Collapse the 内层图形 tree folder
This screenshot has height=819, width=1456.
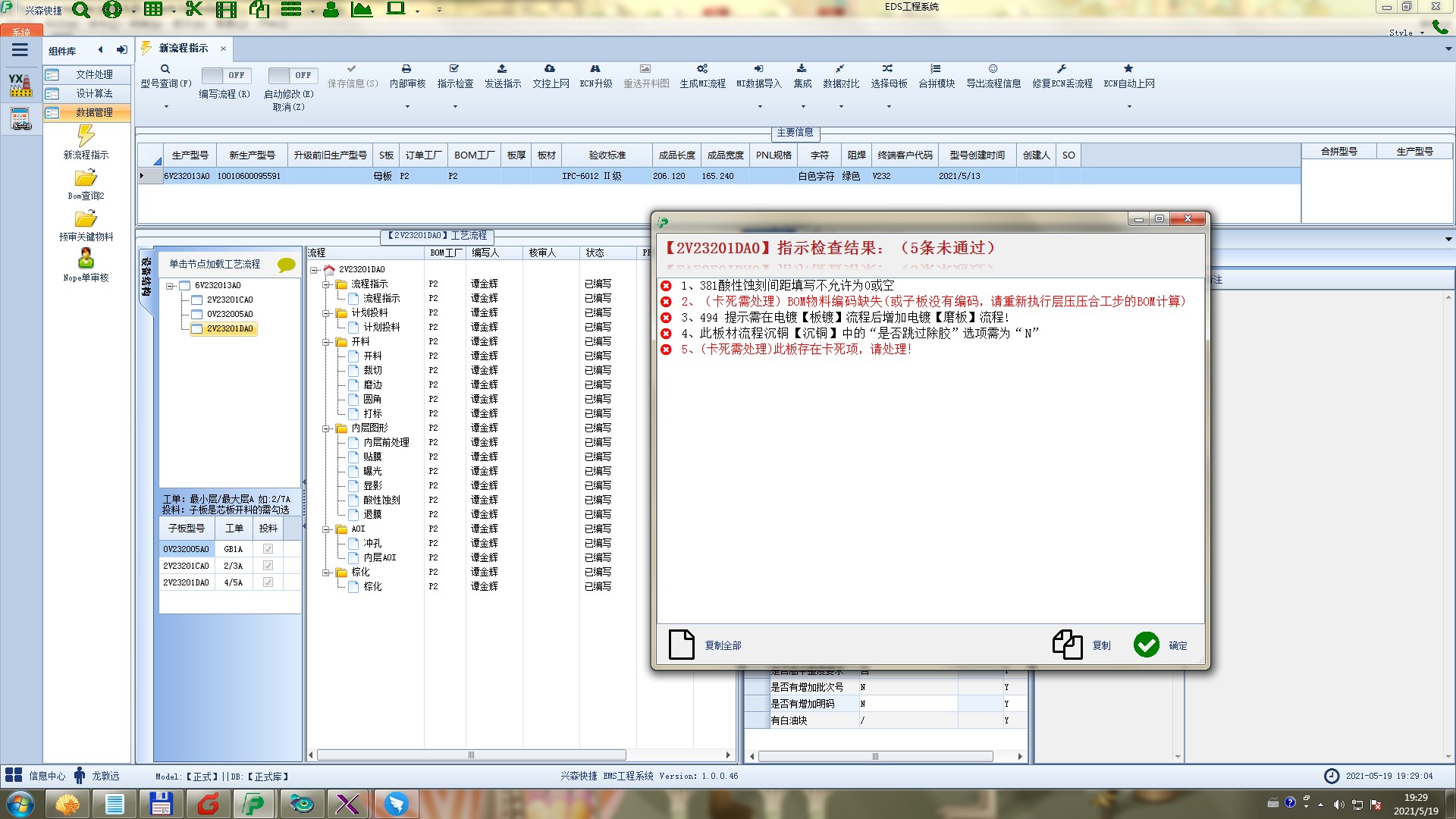point(326,428)
